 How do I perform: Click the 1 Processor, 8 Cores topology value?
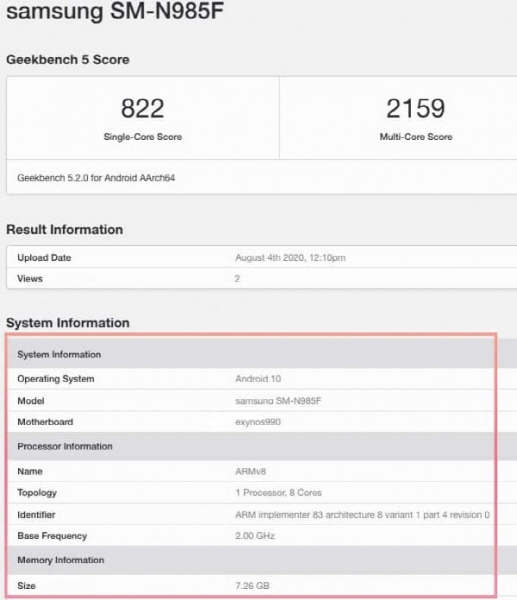(x=279, y=493)
